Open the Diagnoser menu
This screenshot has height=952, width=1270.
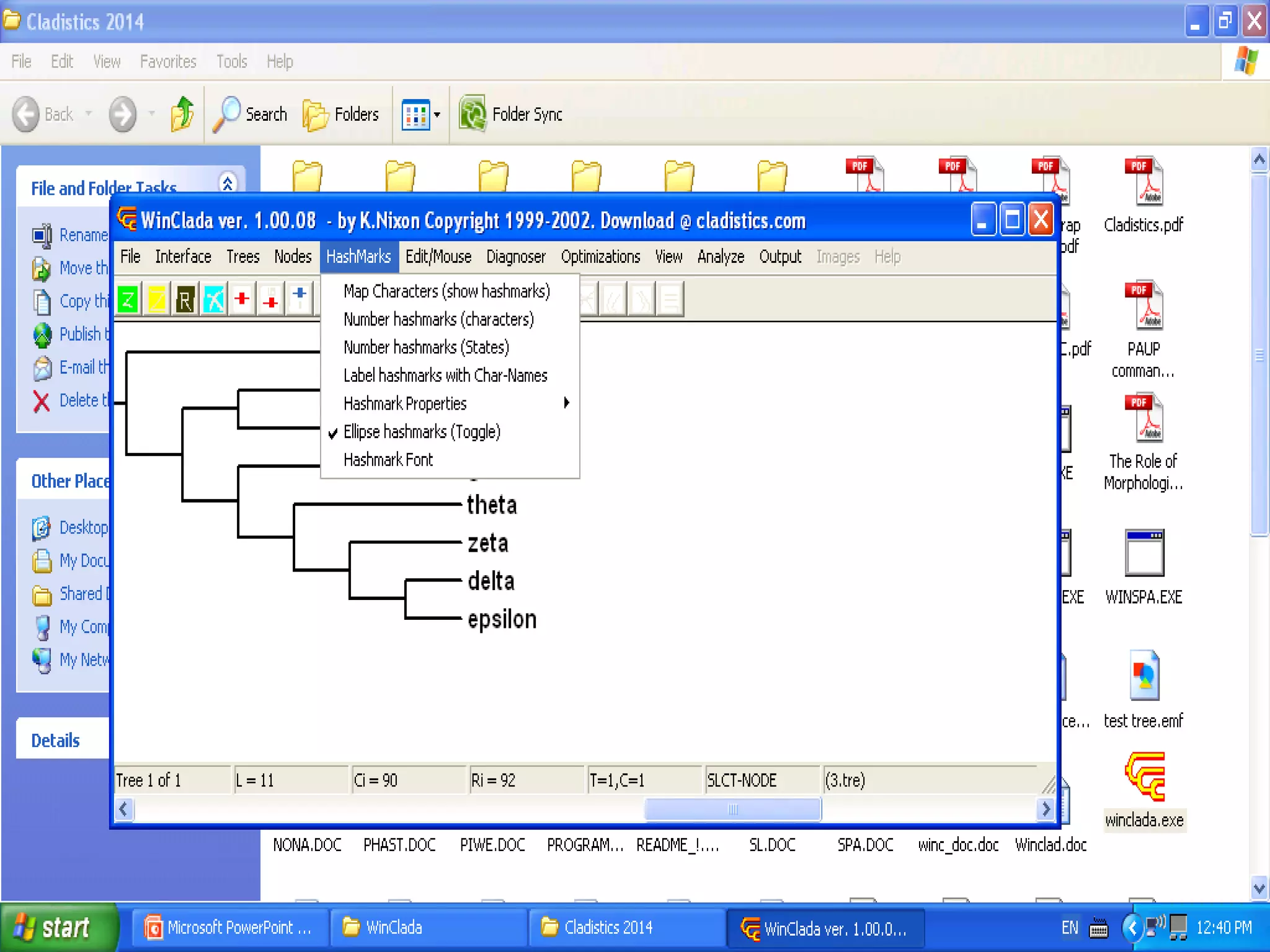pyautogui.click(x=515, y=257)
